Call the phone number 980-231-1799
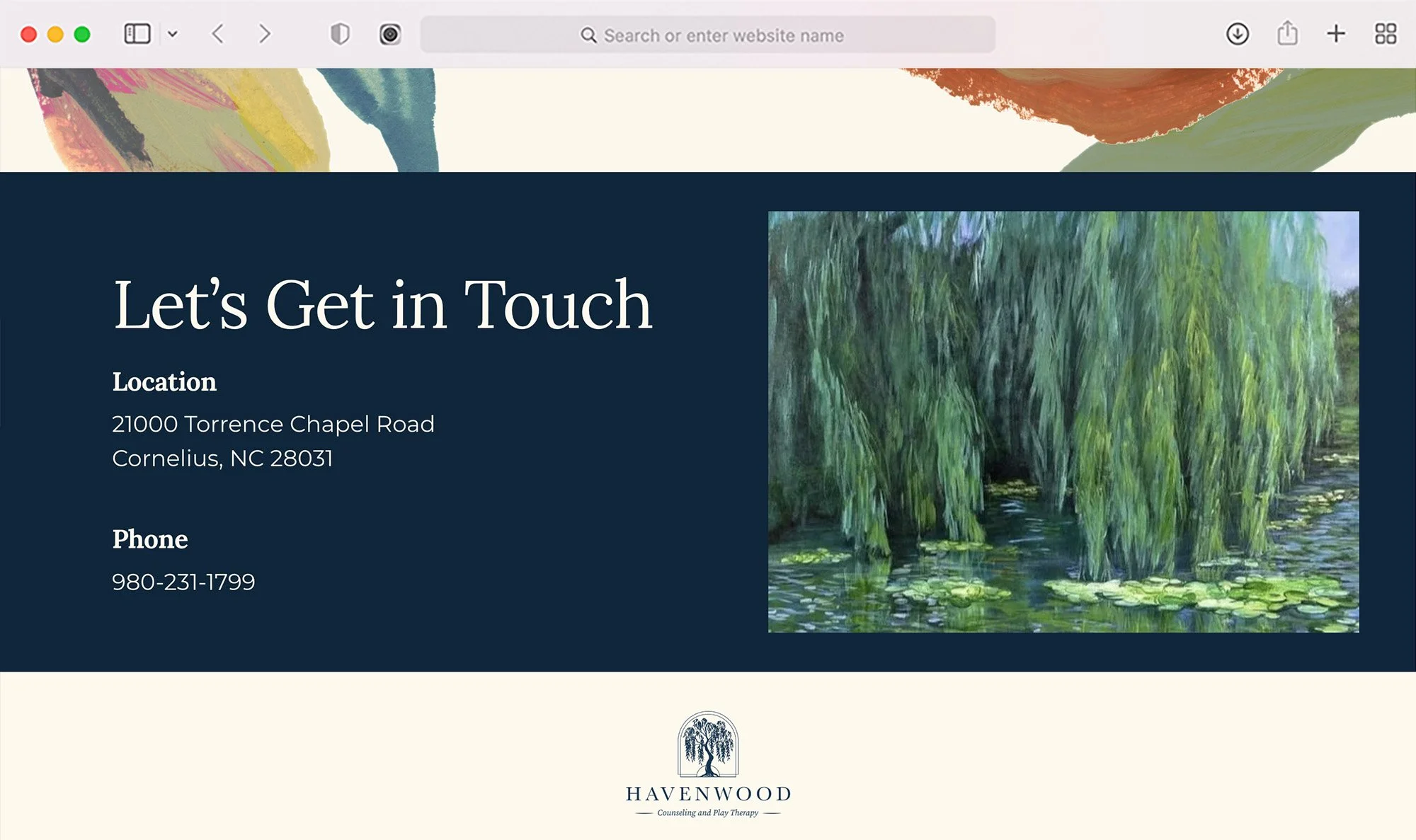Screen dimensions: 1416x840 click(x=184, y=581)
